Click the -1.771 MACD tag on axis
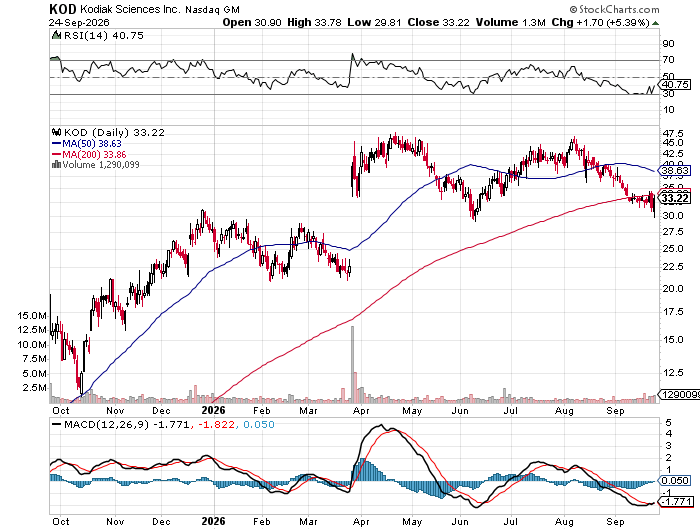Viewport: 700px width, 530px height. pyautogui.click(x=676, y=502)
